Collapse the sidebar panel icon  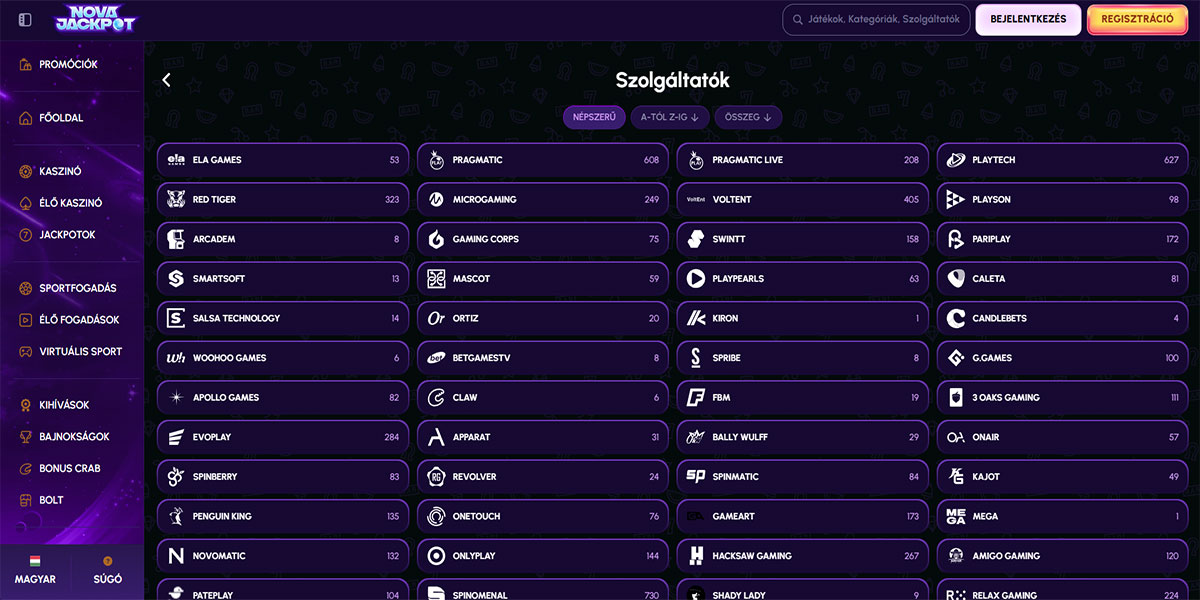25,20
